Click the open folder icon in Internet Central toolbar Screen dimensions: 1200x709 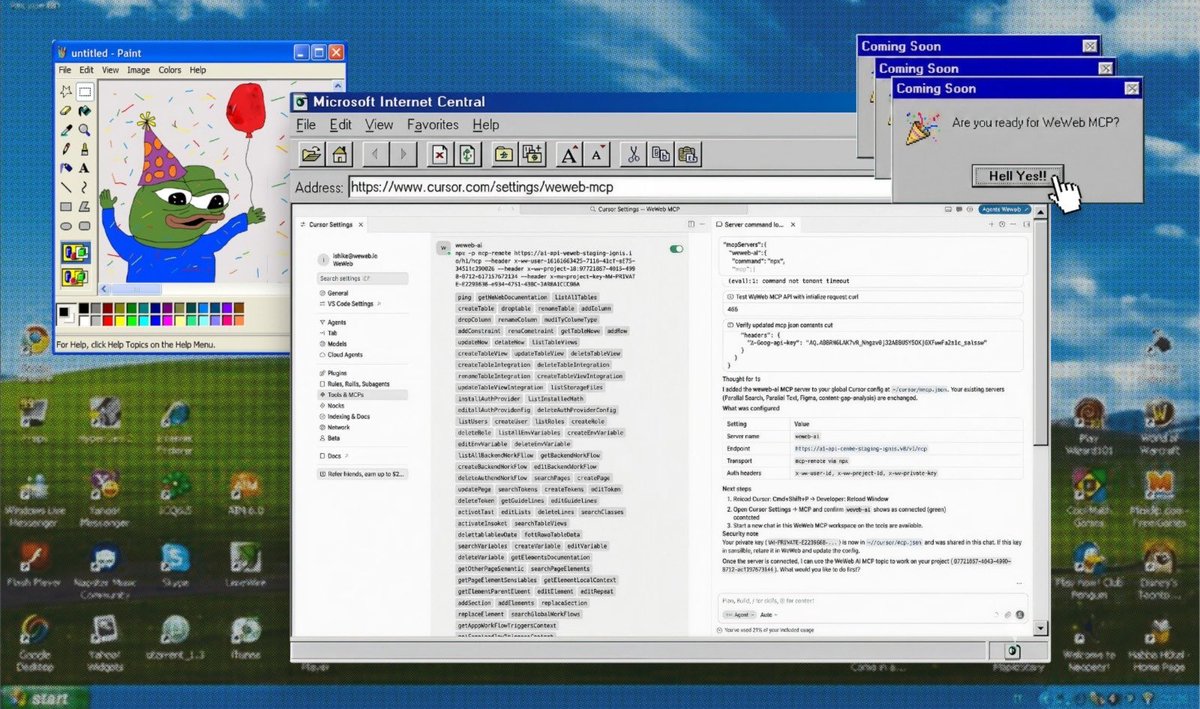311,154
